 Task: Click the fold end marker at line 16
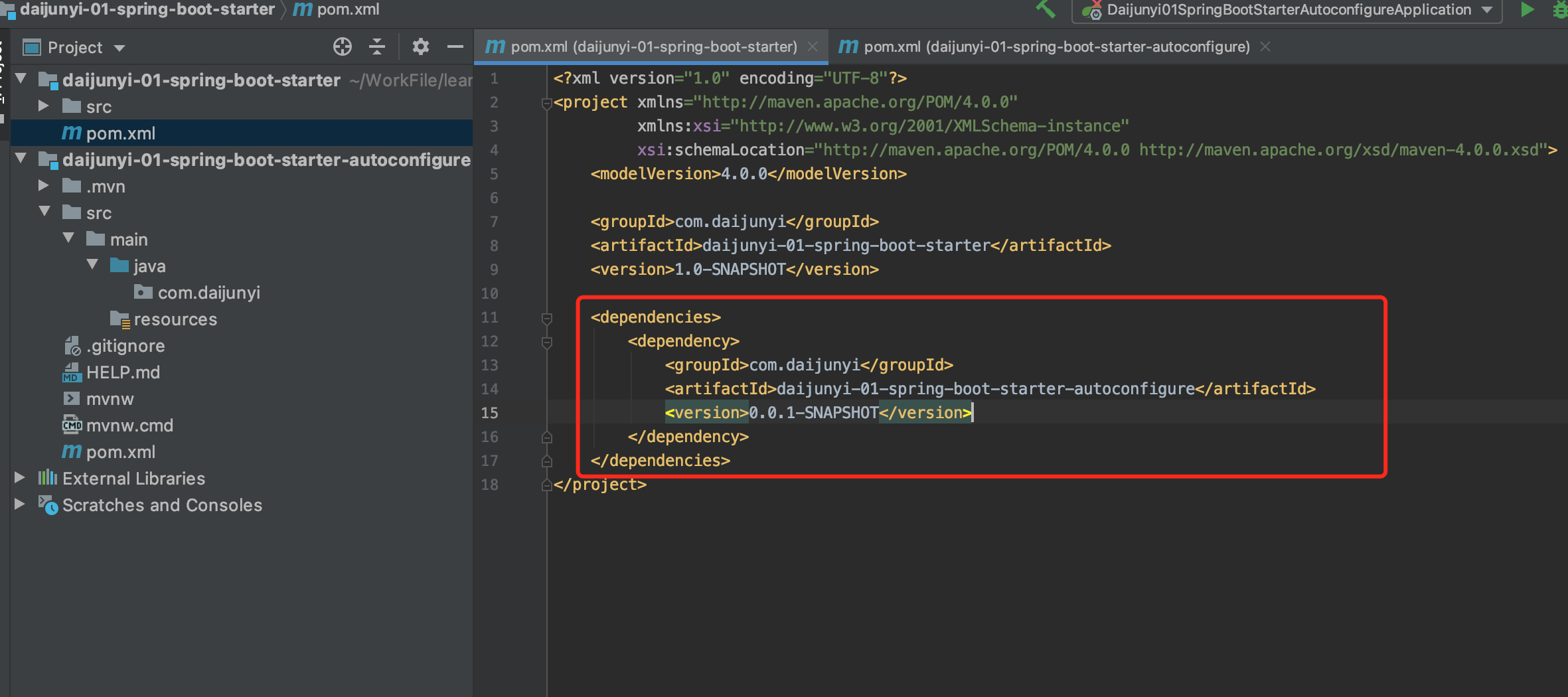click(547, 437)
